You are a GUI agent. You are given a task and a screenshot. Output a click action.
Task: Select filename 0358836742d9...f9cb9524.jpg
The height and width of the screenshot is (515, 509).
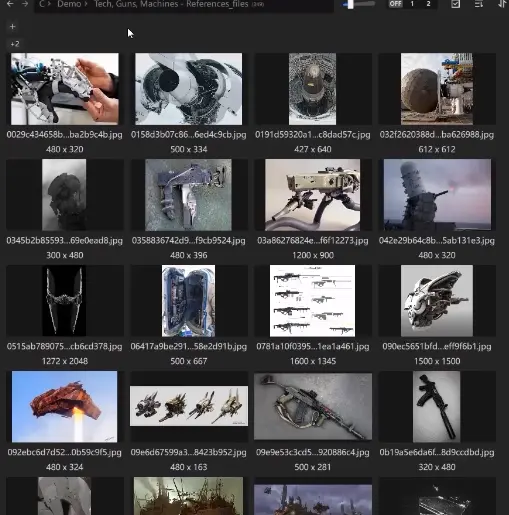pyautogui.click(x=189, y=241)
